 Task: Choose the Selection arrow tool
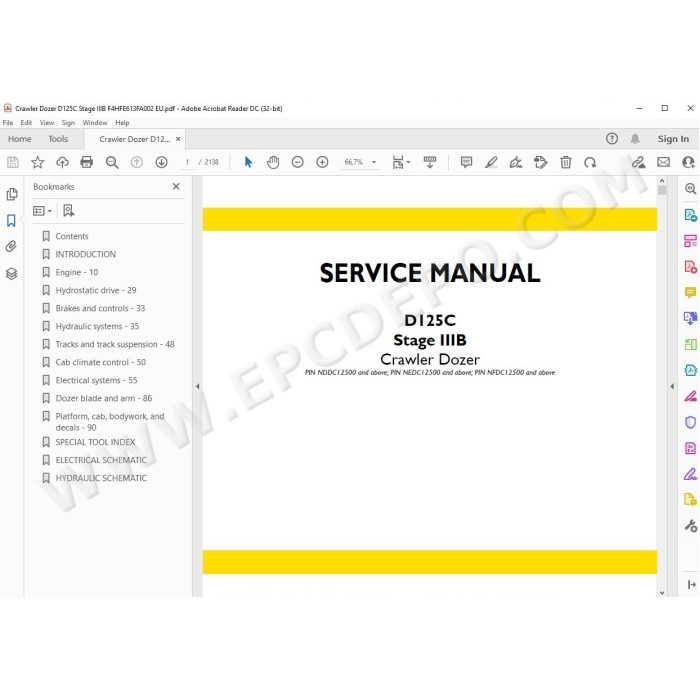tap(248, 162)
